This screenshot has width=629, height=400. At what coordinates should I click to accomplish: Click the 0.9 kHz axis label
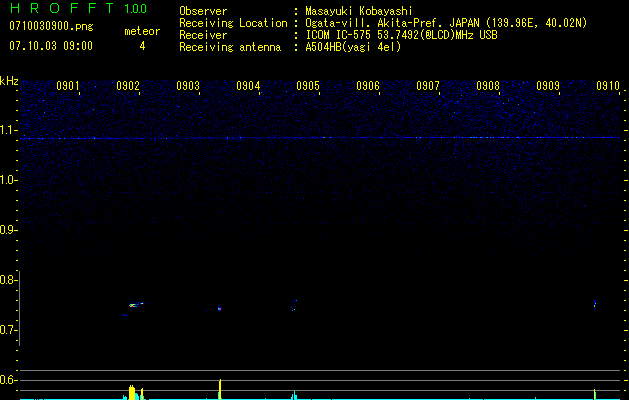click(8, 230)
